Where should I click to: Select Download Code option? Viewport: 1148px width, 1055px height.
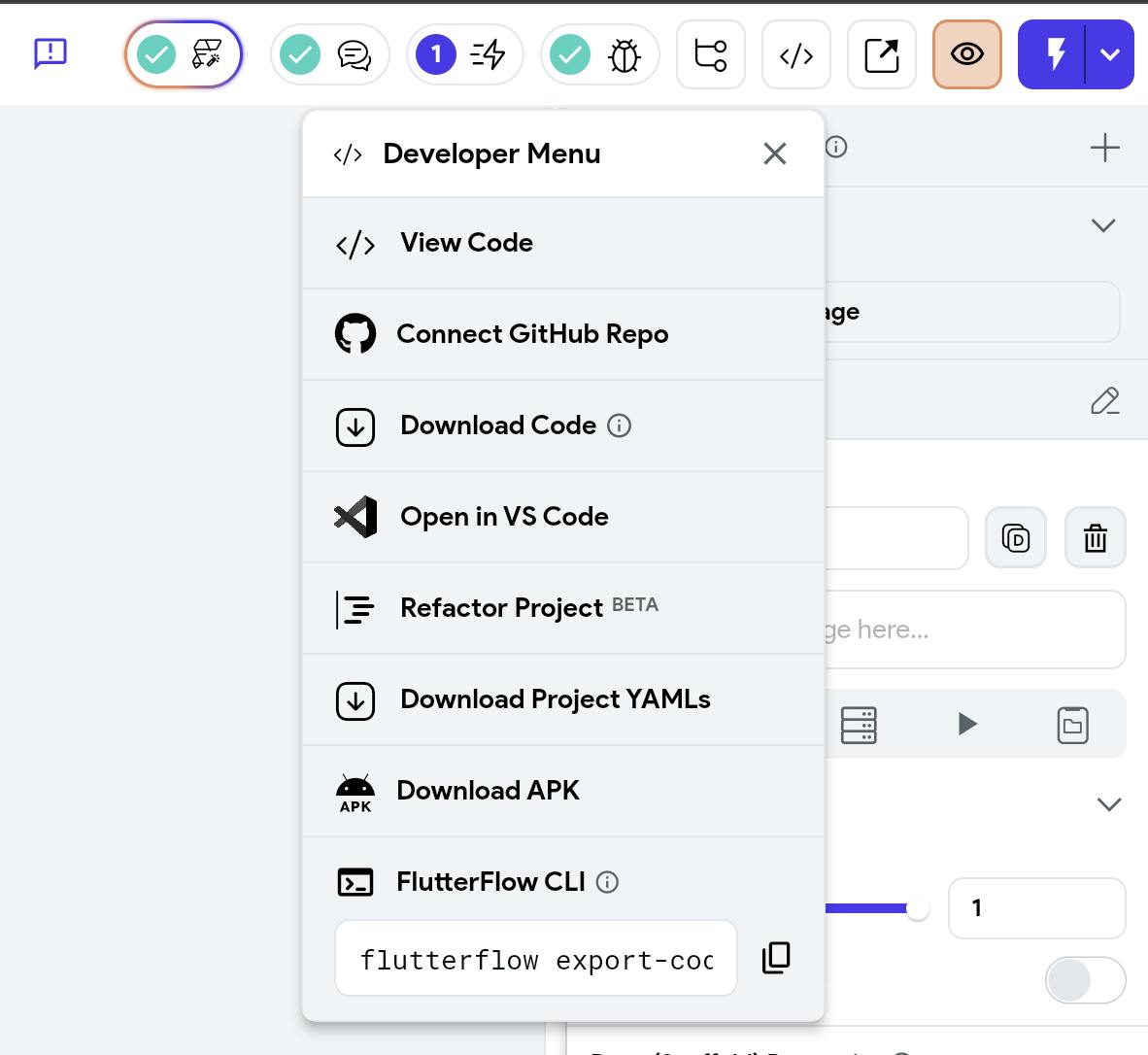click(563, 425)
